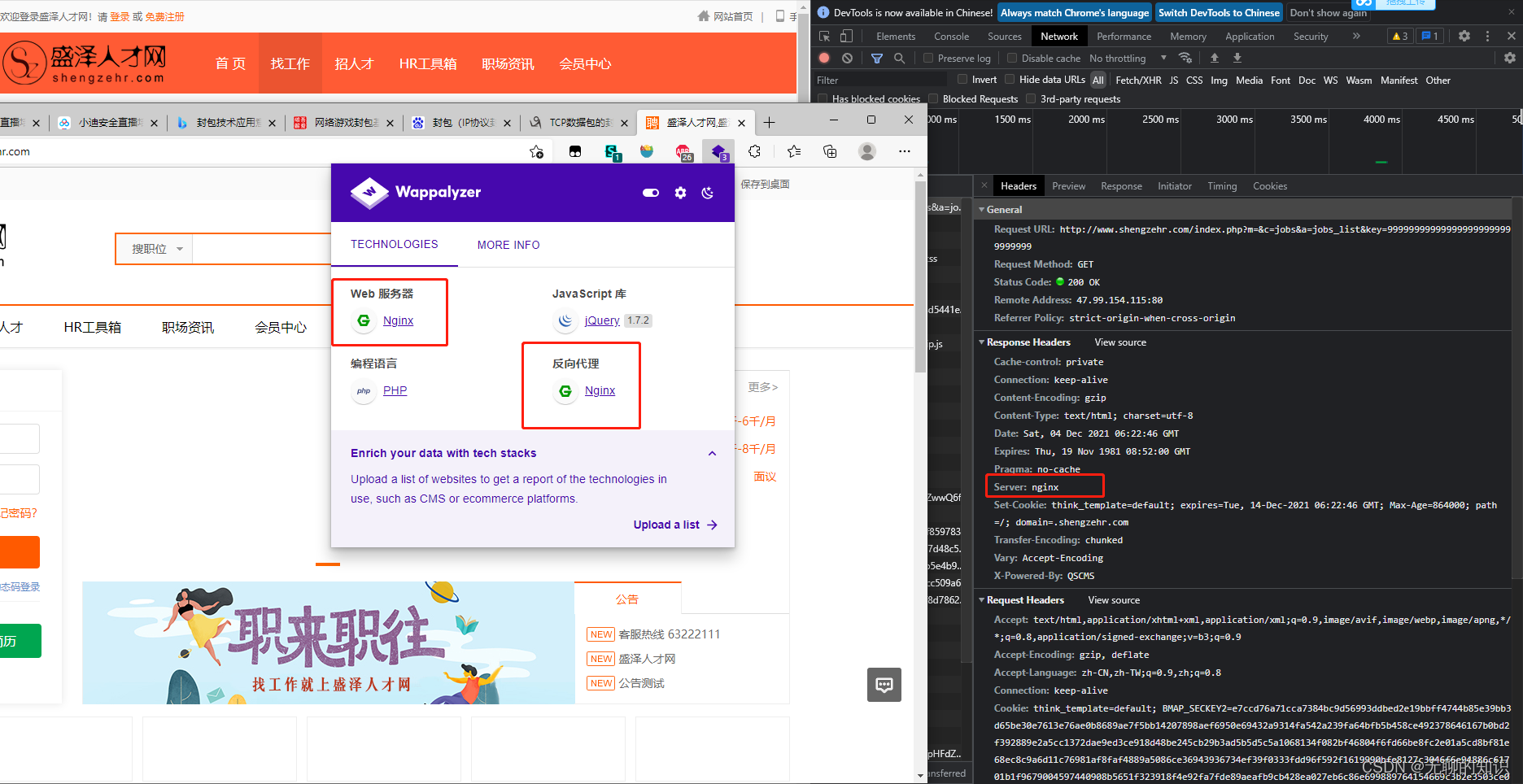1523x784 pixels.
Task: Toggle the Wappalyzer enable switch
Action: [x=651, y=193]
